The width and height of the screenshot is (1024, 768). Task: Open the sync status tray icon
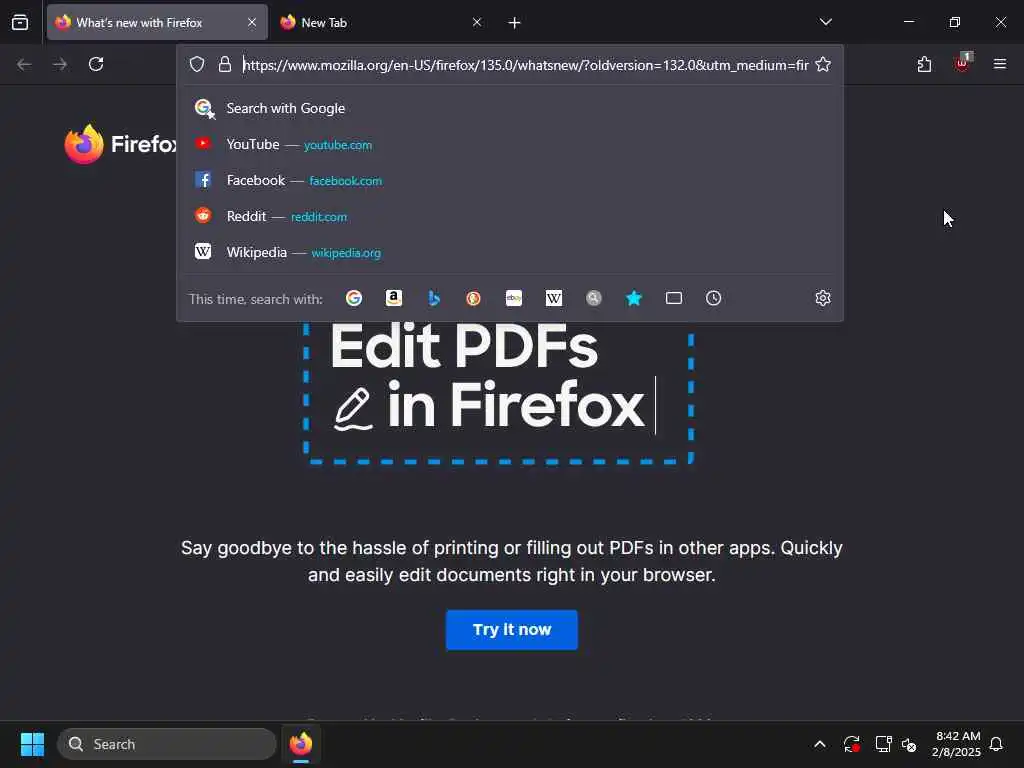pyautogui.click(x=852, y=744)
